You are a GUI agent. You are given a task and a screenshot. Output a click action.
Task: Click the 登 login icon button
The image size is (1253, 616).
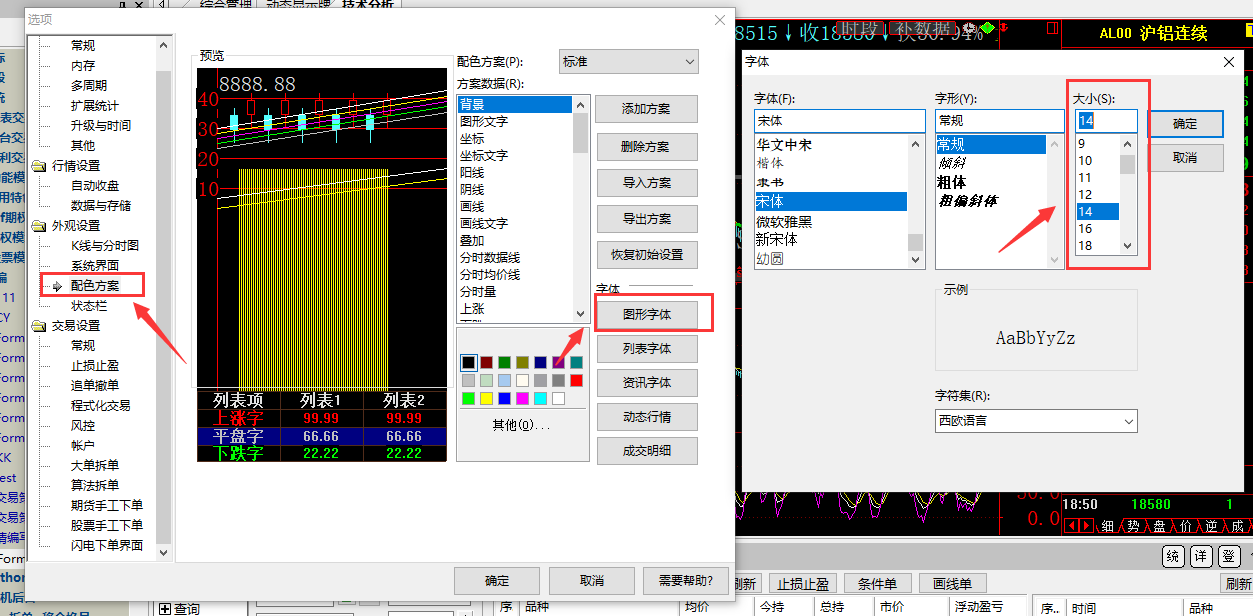(1229, 557)
